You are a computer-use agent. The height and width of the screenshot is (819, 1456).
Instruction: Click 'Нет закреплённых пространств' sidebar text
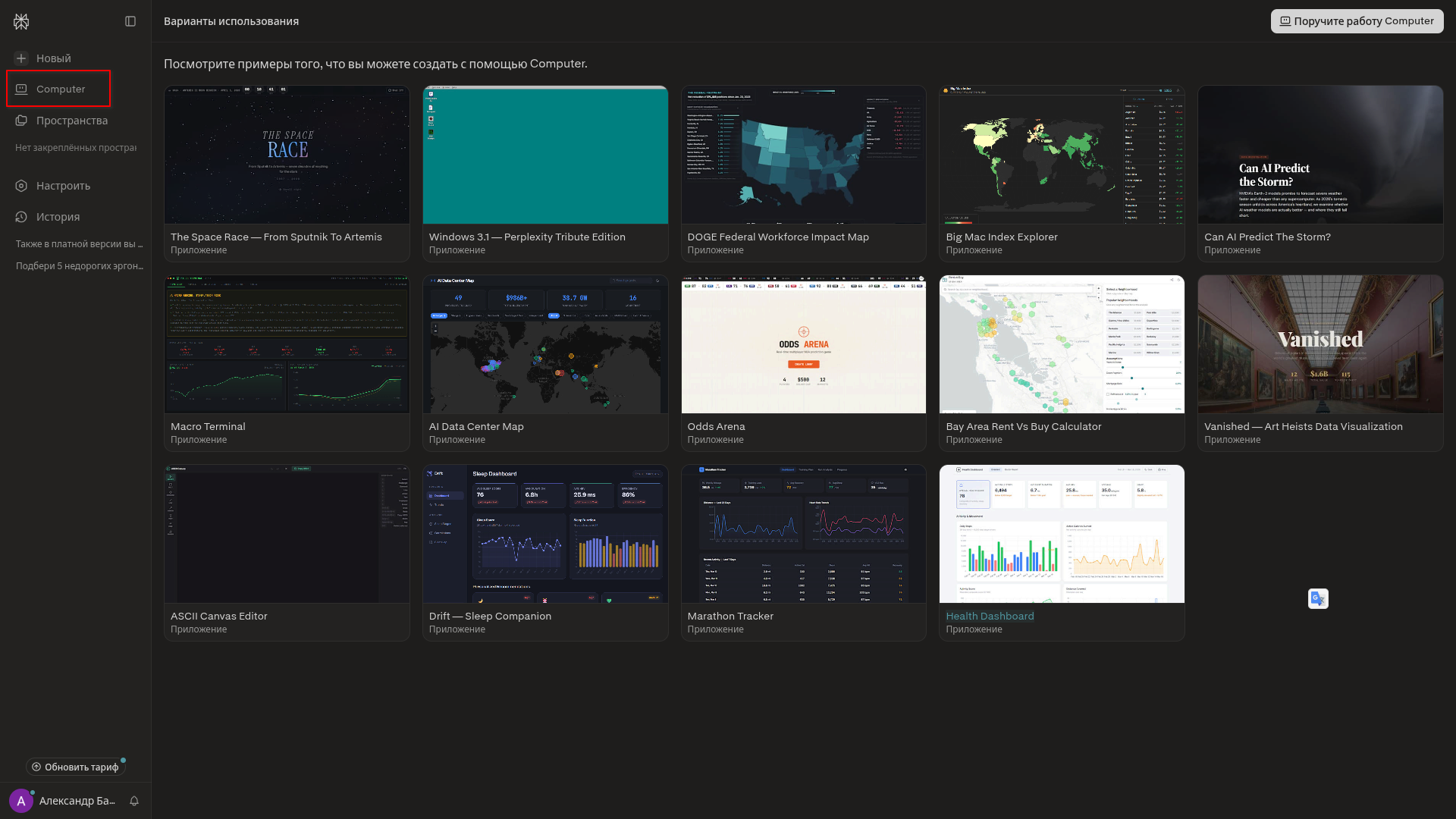point(76,148)
